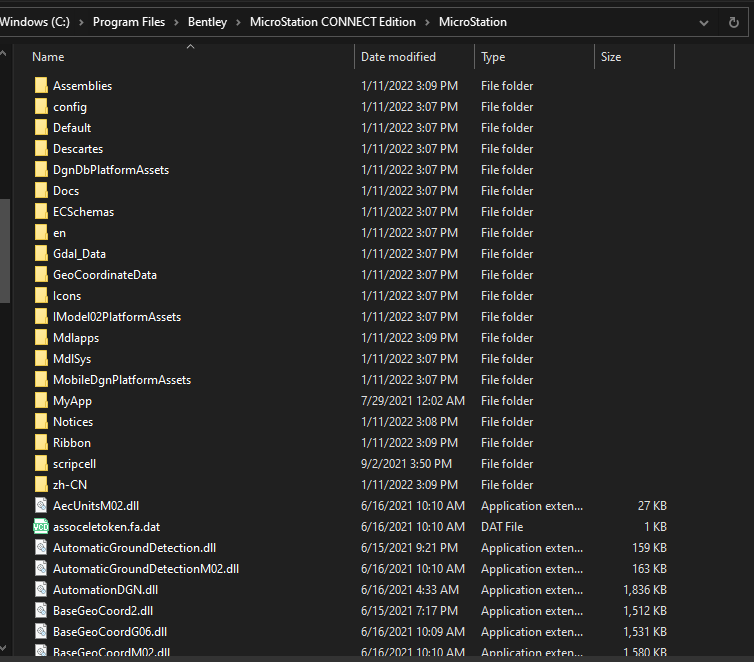This screenshot has width=754, height=662.
Task: Click the DAT File type cell
Action: (502, 527)
